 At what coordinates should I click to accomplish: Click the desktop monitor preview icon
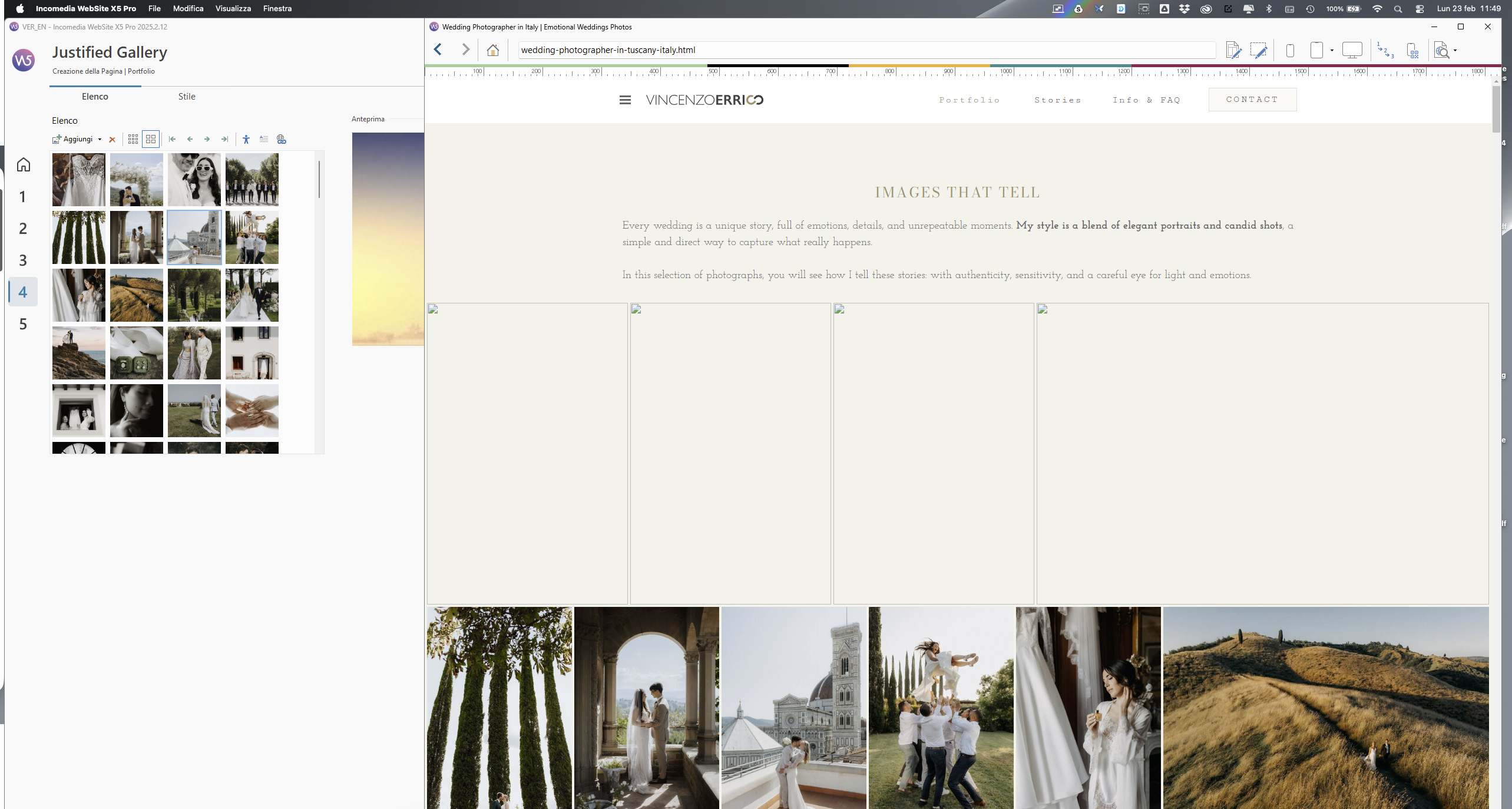[1352, 51]
